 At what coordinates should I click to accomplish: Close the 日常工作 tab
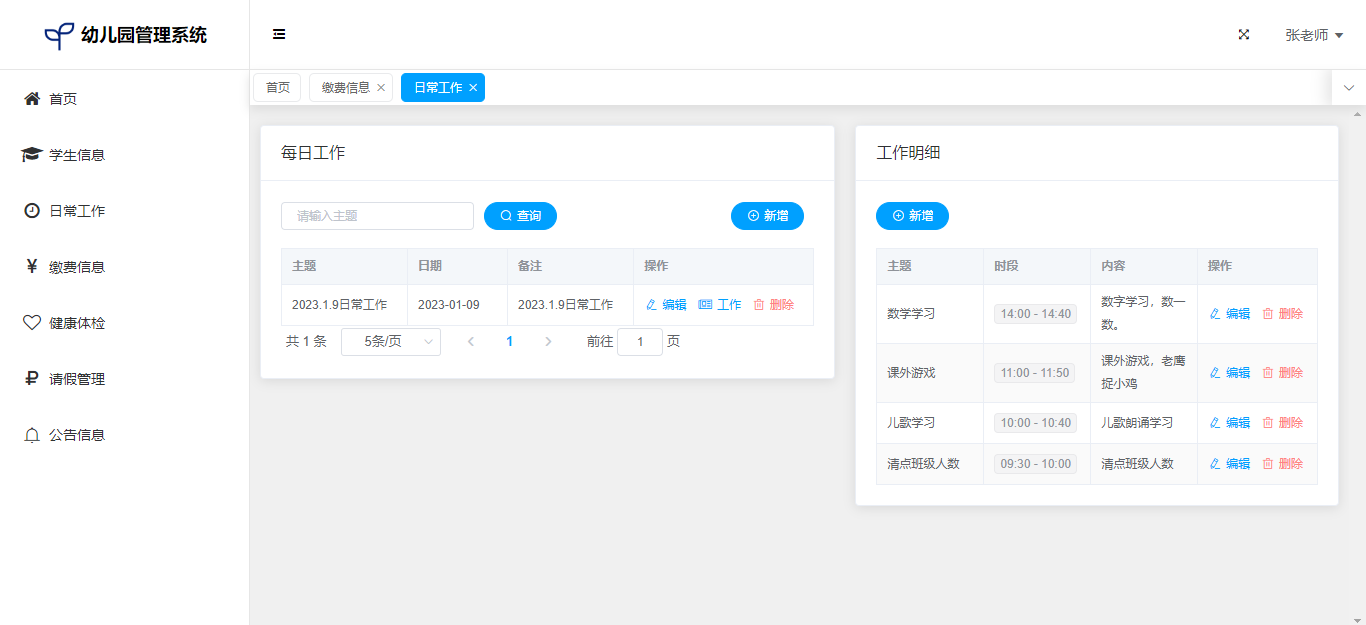coord(473,88)
